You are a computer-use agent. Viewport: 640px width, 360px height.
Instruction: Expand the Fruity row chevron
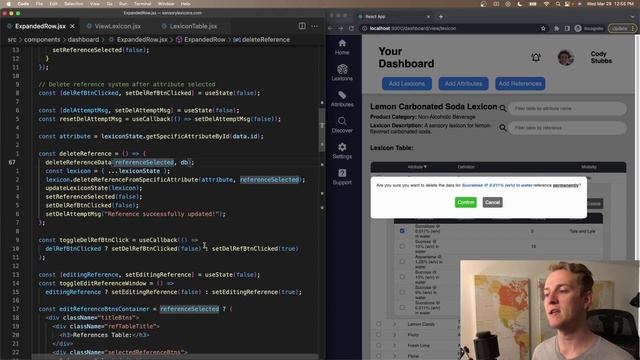[x=395, y=335]
